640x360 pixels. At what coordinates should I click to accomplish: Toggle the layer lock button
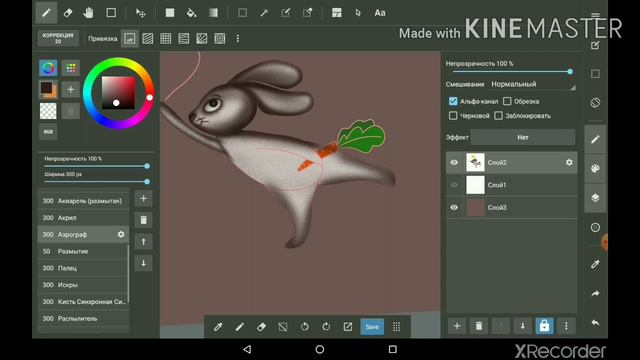pyautogui.click(x=544, y=326)
